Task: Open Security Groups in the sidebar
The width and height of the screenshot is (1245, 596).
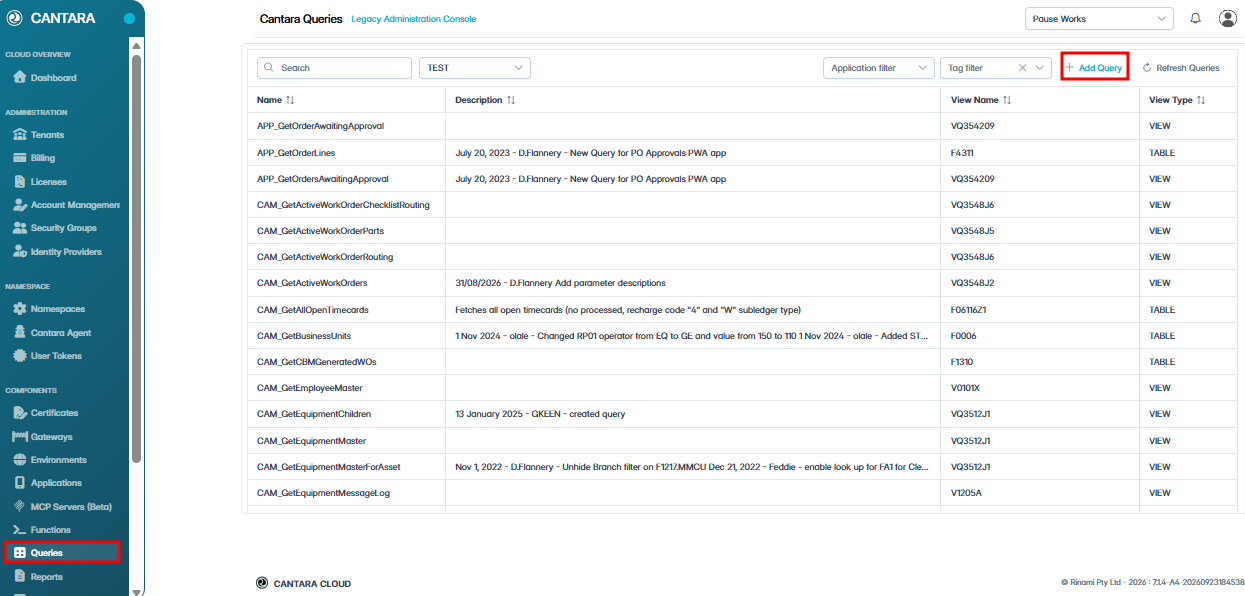Action: [x=54, y=228]
